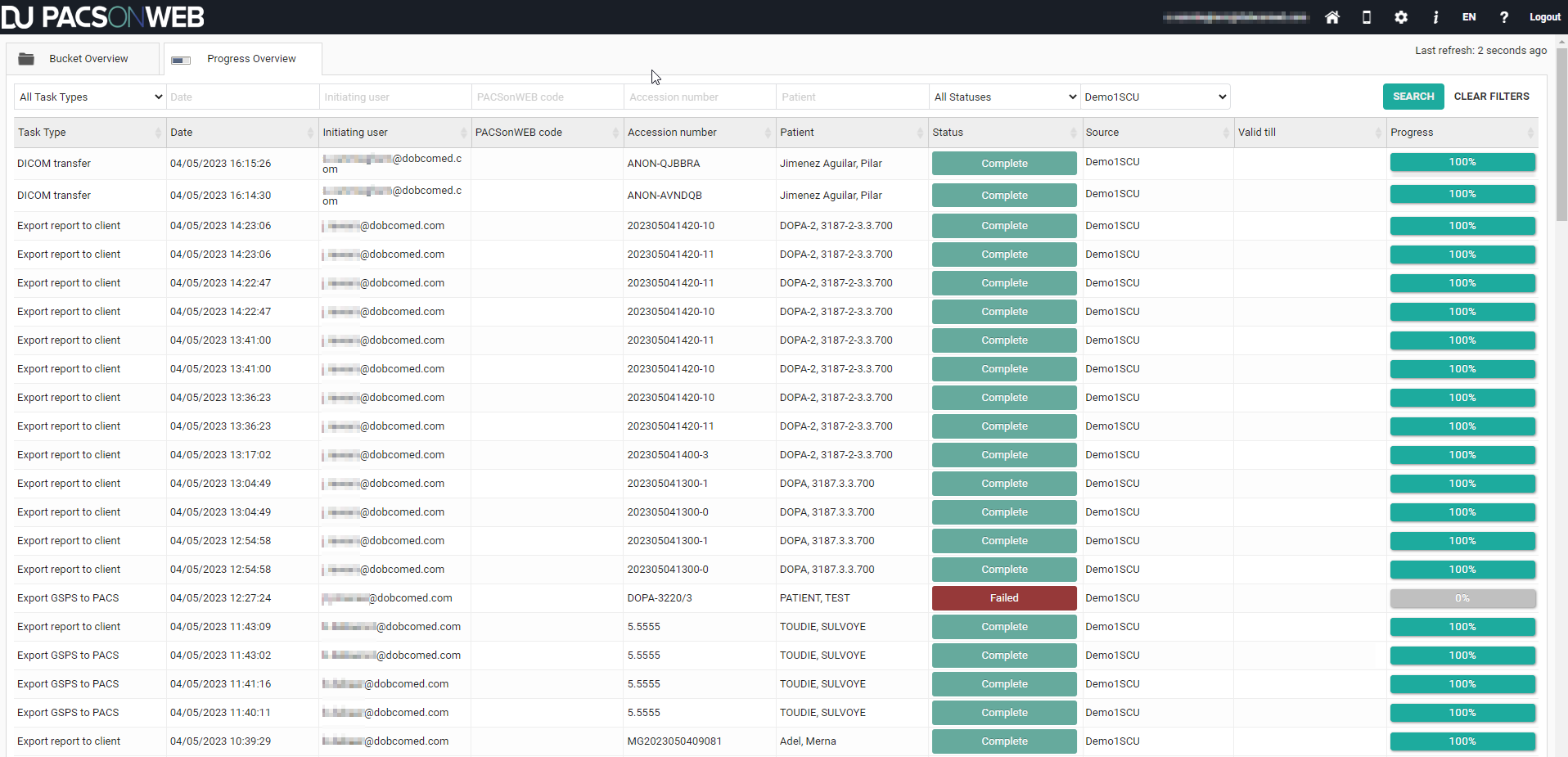Sort by Valid till column arrows
Screen dimensions: 1568x757
pos(1378,133)
